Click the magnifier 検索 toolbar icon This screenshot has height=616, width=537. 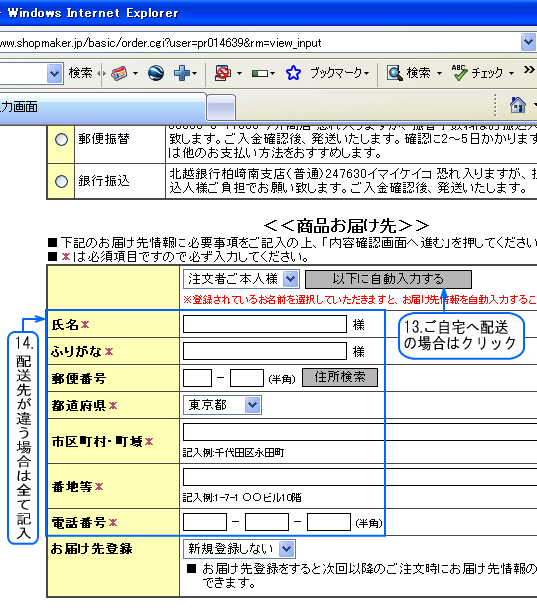coord(394,73)
